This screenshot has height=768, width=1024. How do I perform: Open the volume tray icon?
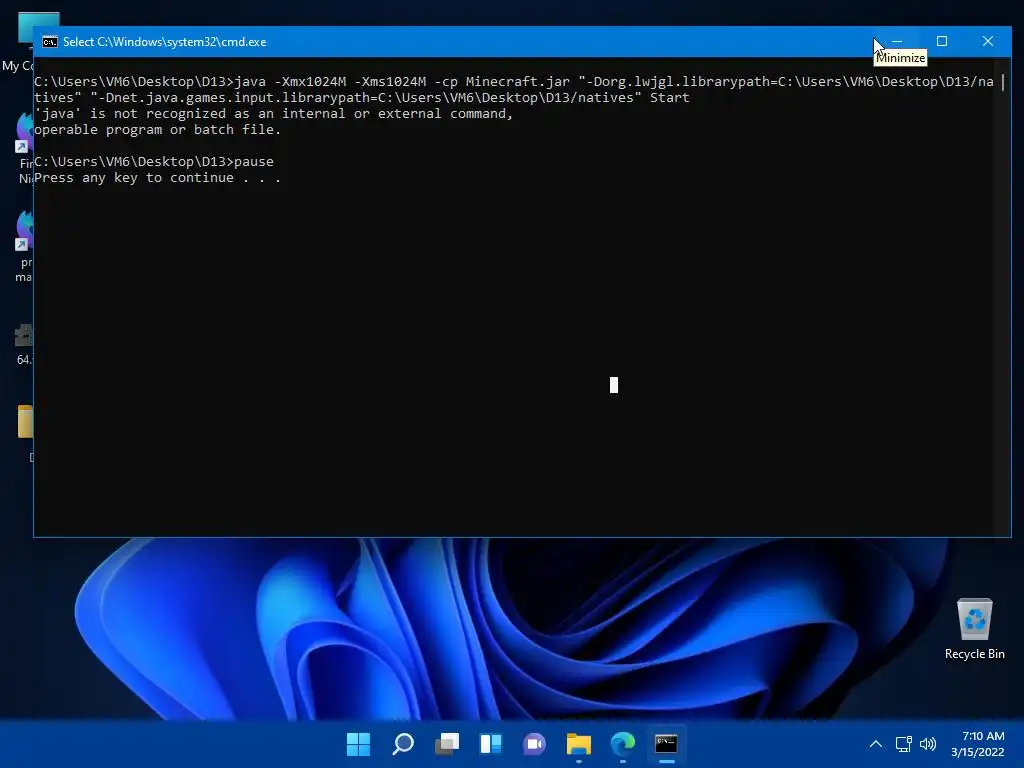coord(927,744)
